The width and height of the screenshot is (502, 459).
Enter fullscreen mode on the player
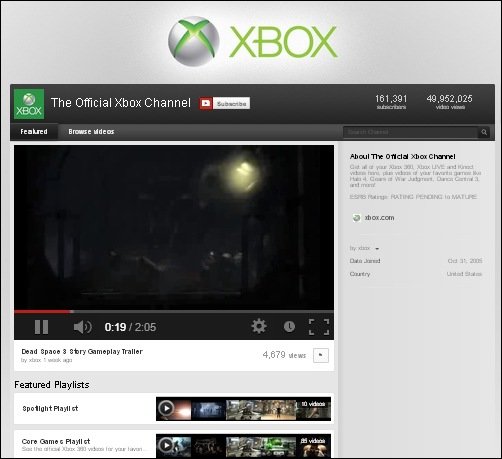pyautogui.click(x=319, y=327)
